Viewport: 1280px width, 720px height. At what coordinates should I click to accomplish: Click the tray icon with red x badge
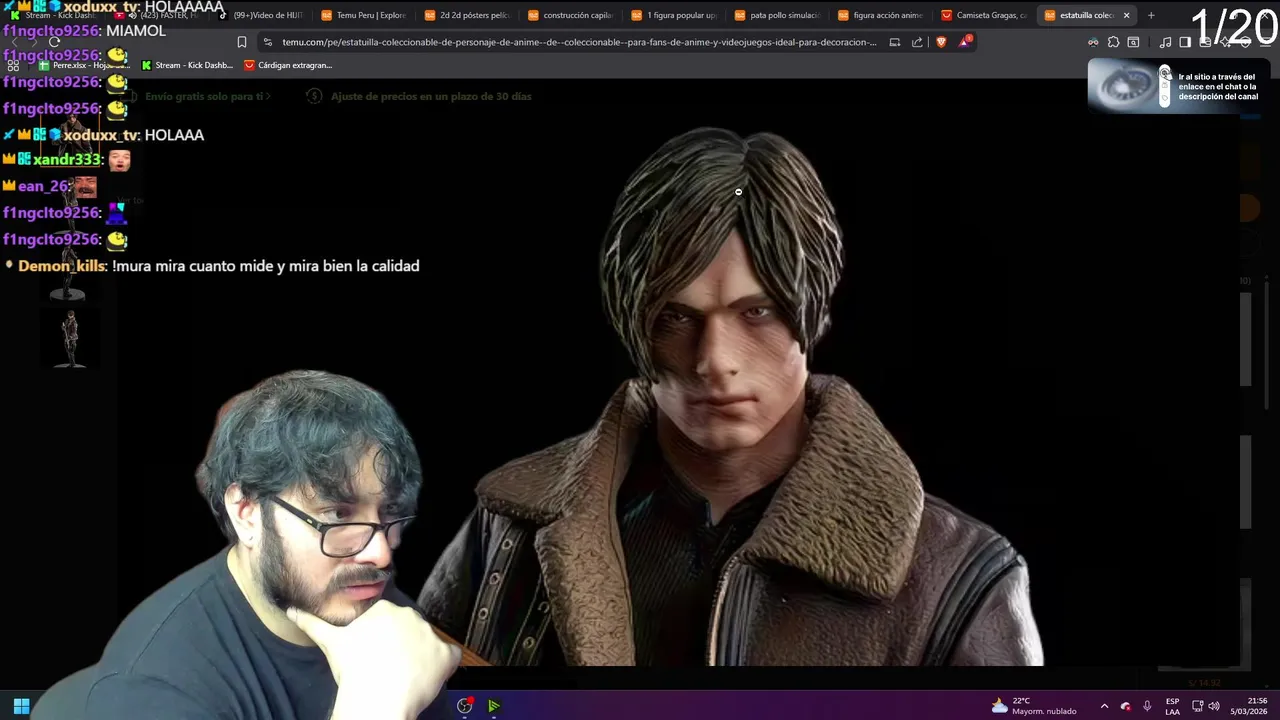[x=1125, y=706]
